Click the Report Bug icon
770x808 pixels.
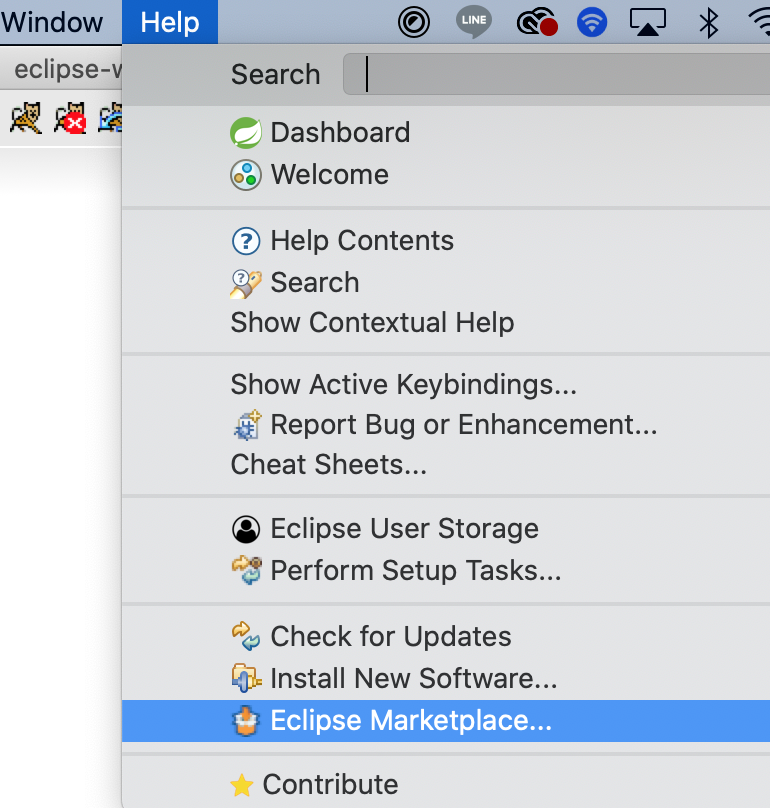pos(247,426)
